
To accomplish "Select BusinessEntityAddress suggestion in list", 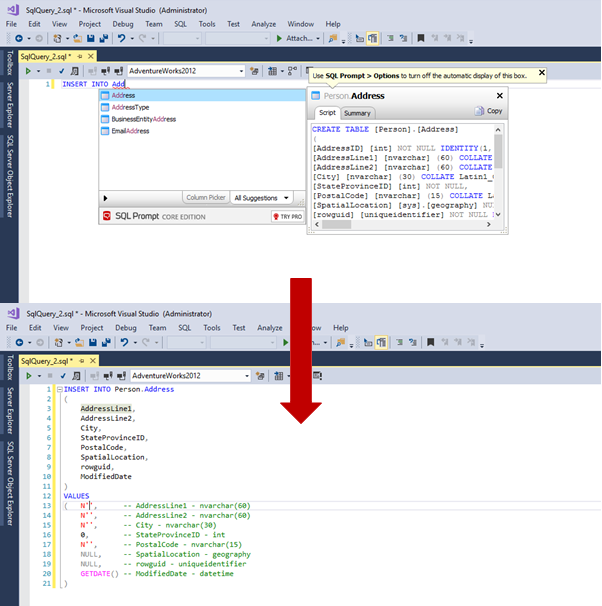I will (x=202, y=119).
